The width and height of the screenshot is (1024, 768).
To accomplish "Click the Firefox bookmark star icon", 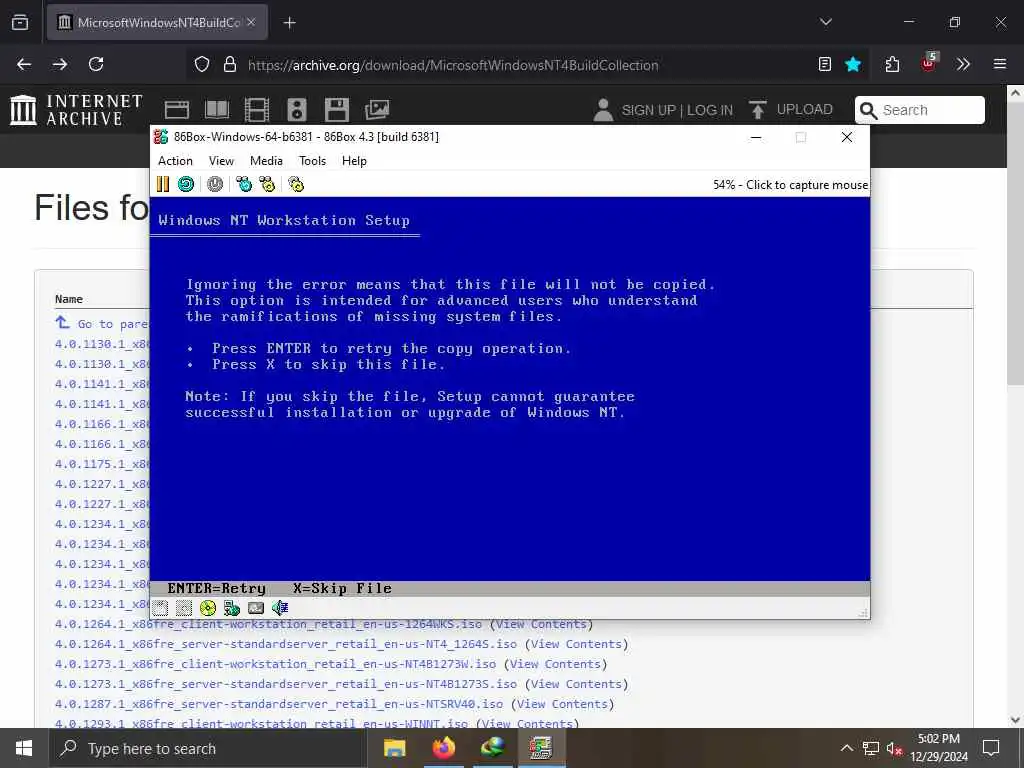I will 853,64.
